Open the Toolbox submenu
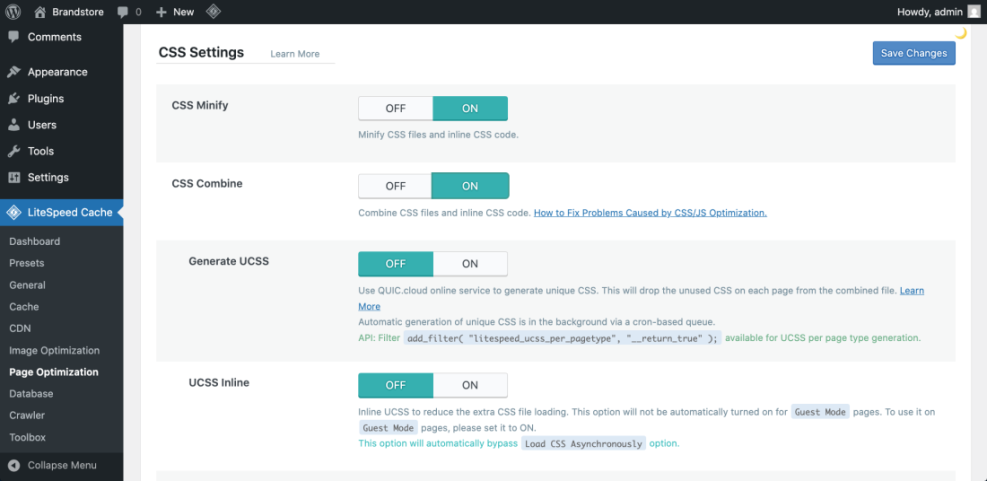The width and height of the screenshot is (987, 481). pos(27,437)
